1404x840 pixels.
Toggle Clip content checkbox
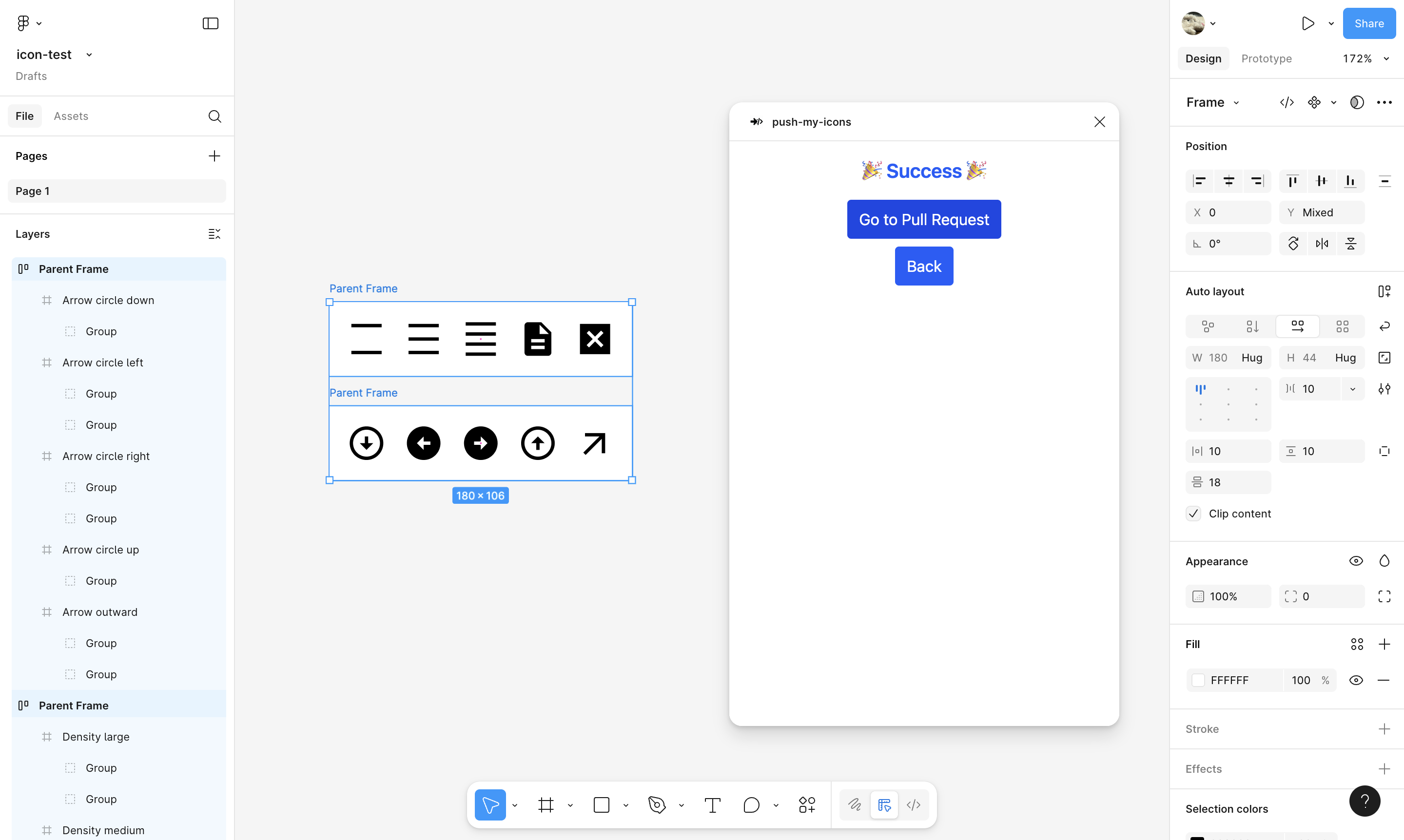[1193, 514]
